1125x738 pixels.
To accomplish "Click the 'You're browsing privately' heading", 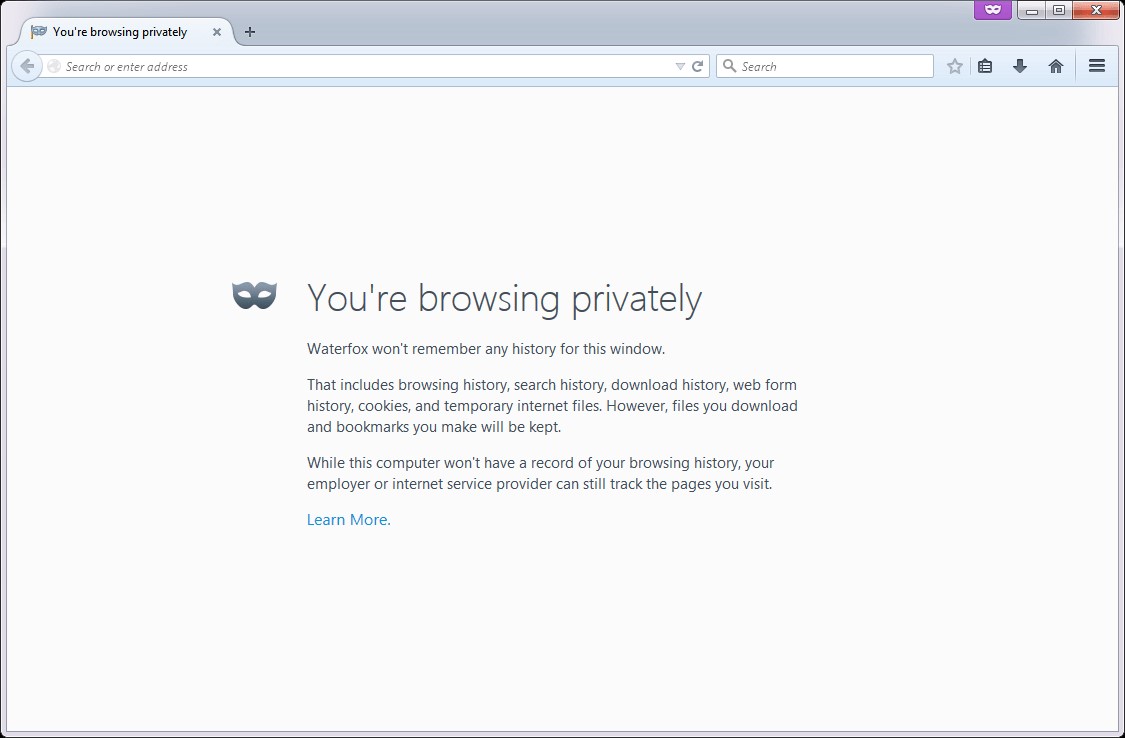I will pyautogui.click(x=503, y=298).
